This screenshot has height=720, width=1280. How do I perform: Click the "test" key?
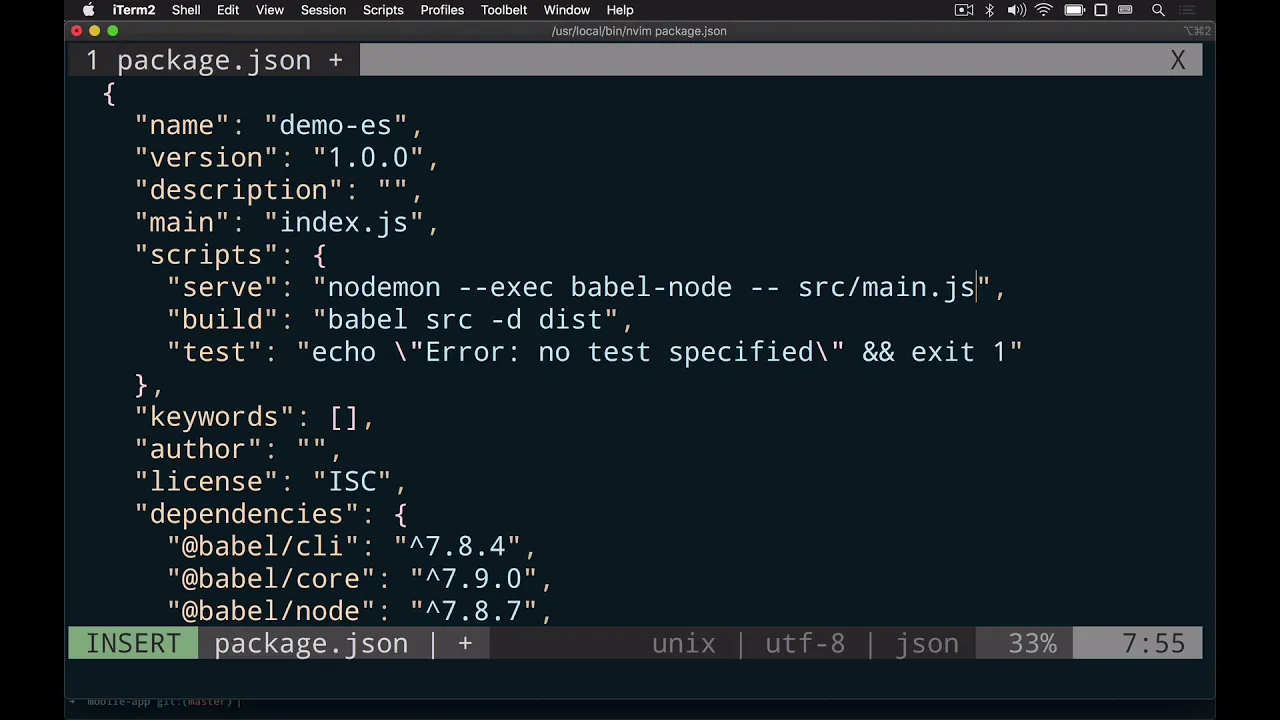(x=214, y=352)
